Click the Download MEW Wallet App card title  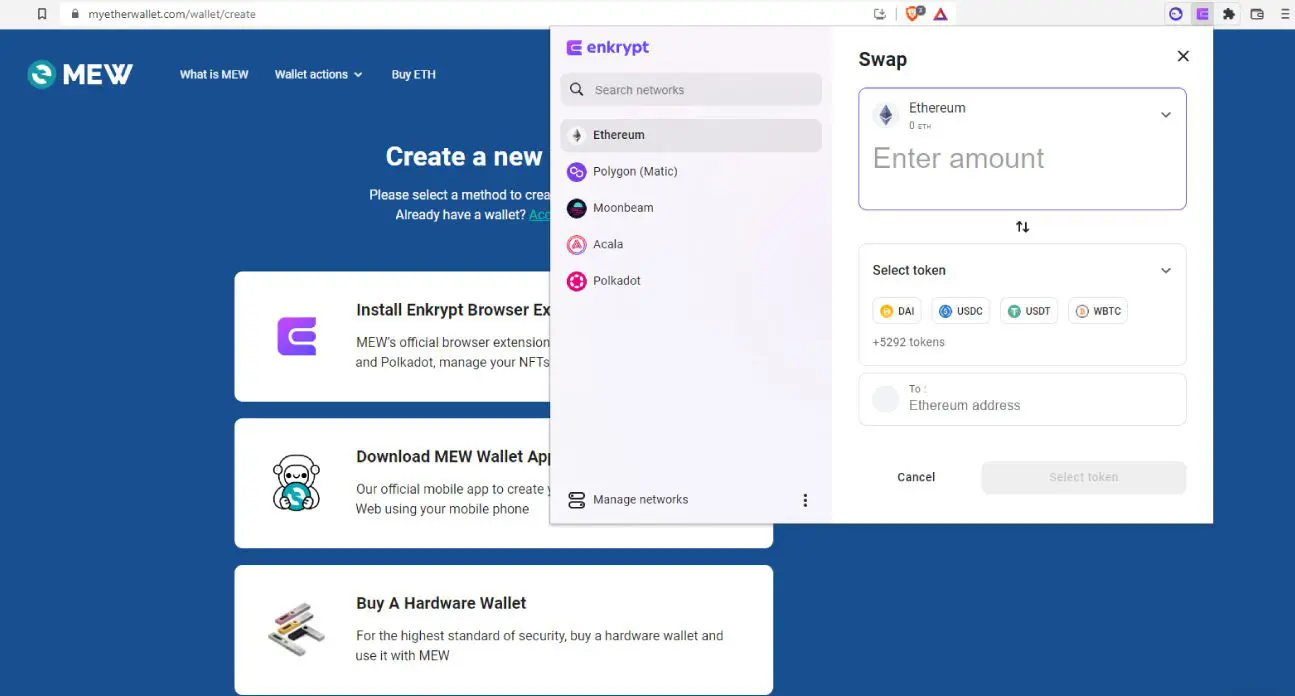(453, 456)
